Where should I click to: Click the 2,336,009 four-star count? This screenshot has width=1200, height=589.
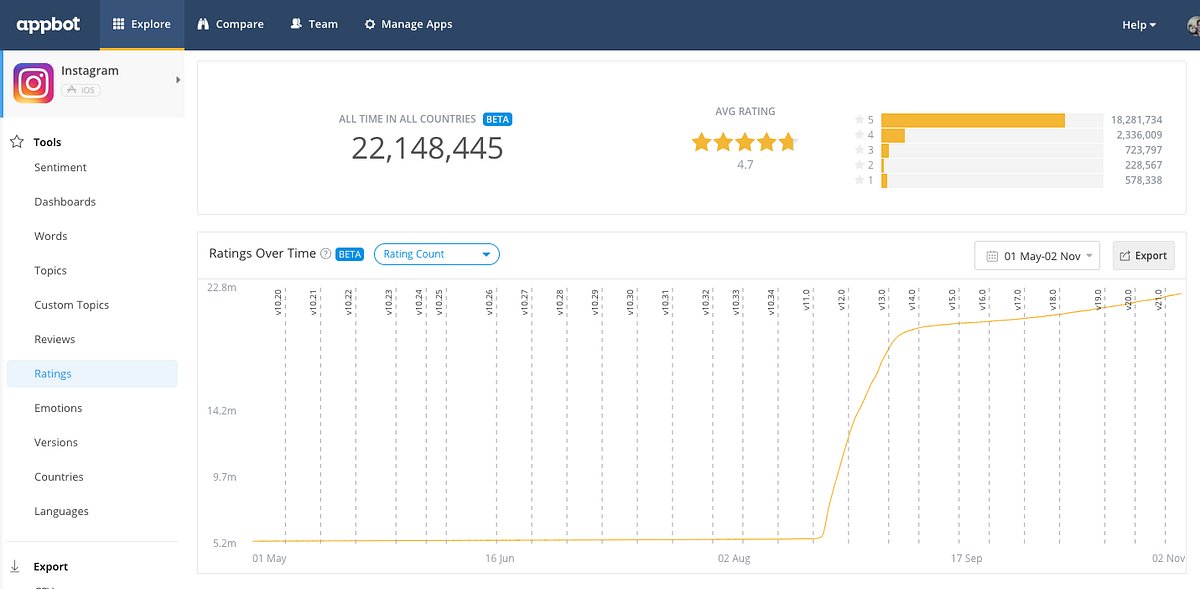click(1139, 135)
